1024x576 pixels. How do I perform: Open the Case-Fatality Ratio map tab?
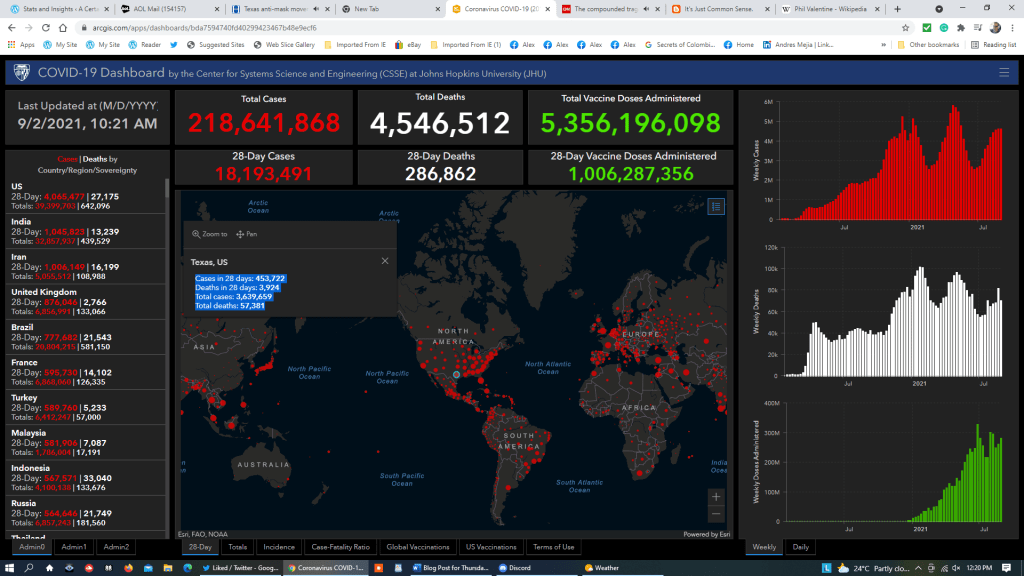pyautogui.click(x=341, y=547)
